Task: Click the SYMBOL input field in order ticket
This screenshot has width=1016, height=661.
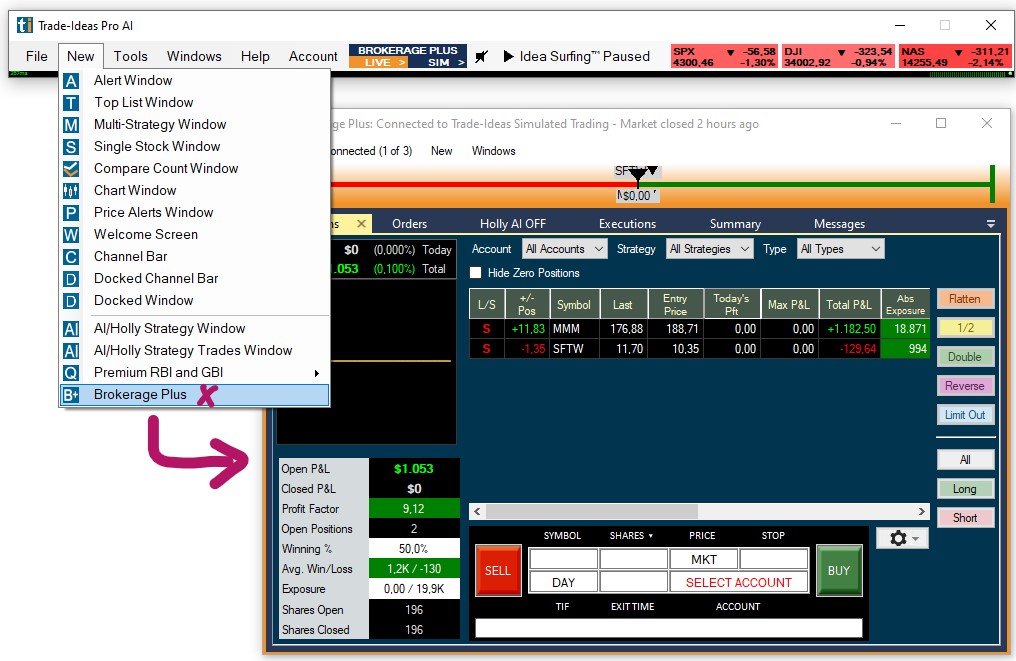Action: [563, 559]
